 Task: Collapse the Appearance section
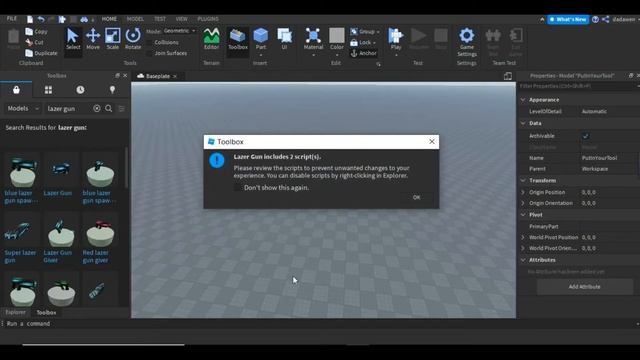pos(523,100)
